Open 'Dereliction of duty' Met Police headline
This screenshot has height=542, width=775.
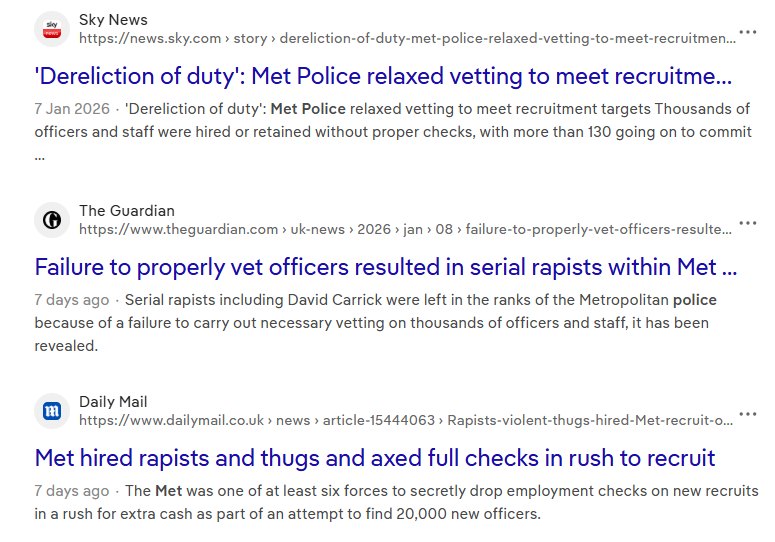coord(383,77)
